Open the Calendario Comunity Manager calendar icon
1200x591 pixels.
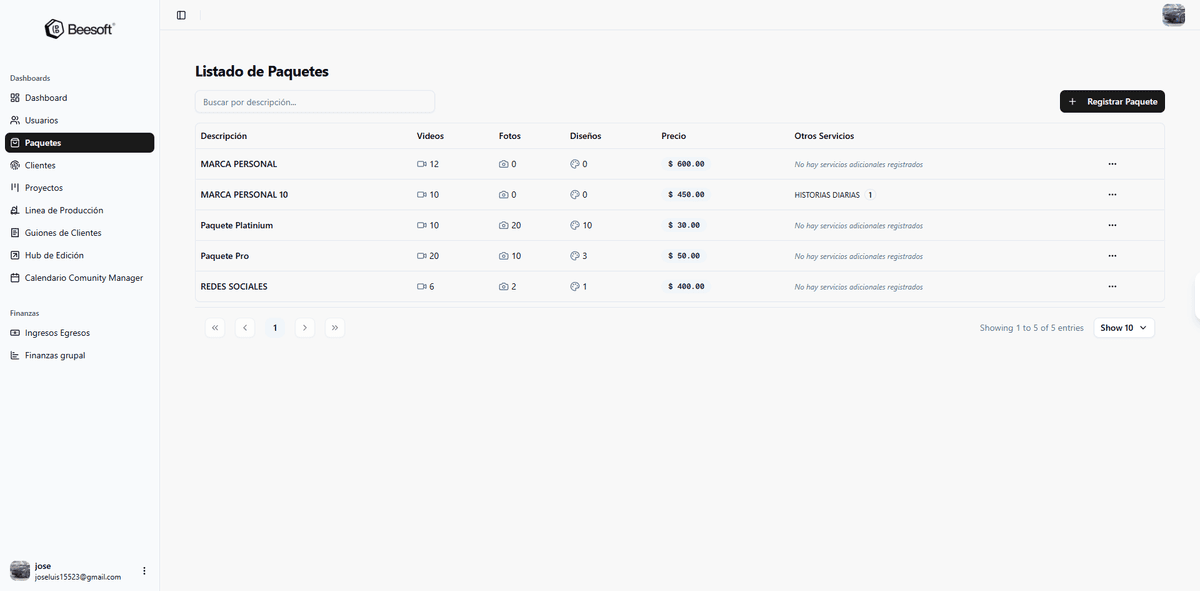(x=15, y=277)
